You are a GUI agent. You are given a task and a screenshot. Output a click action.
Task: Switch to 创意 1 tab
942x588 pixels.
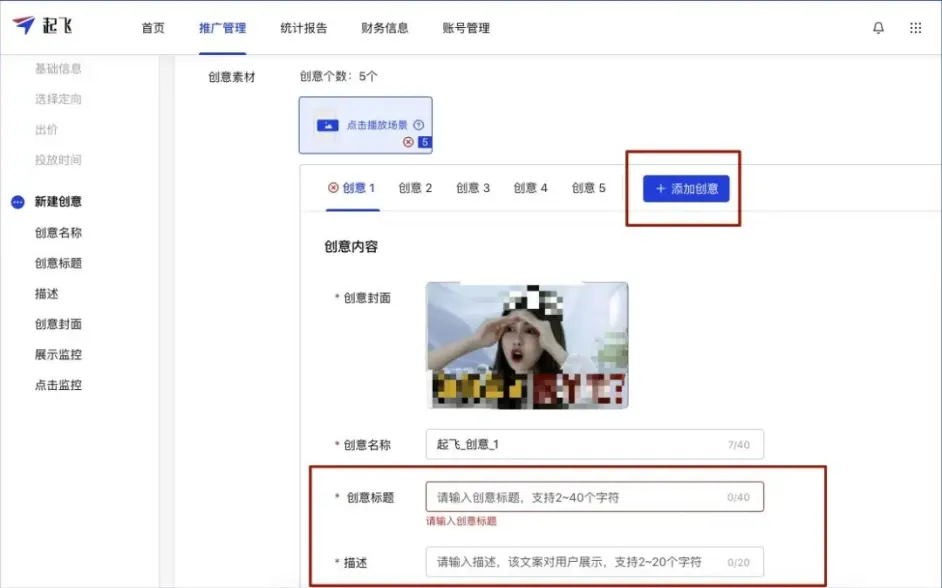pos(353,188)
